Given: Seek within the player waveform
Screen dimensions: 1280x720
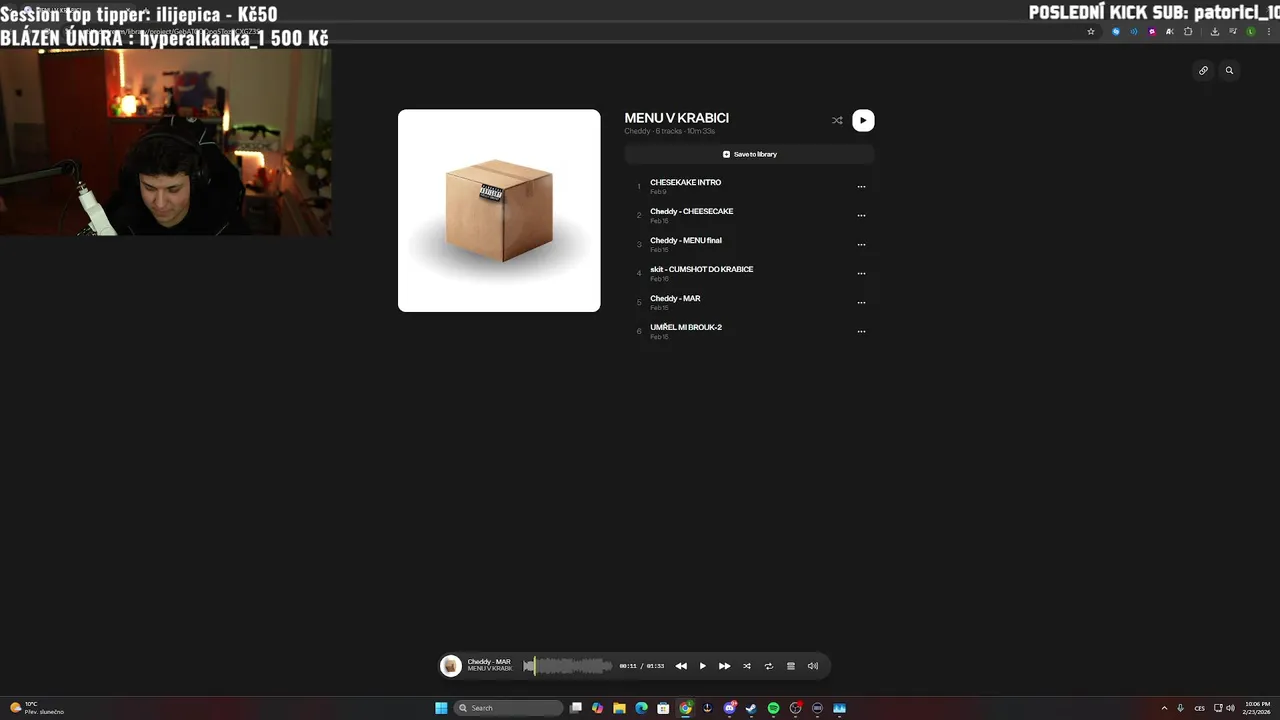Looking at the screenshot, I should click(568, 666).
